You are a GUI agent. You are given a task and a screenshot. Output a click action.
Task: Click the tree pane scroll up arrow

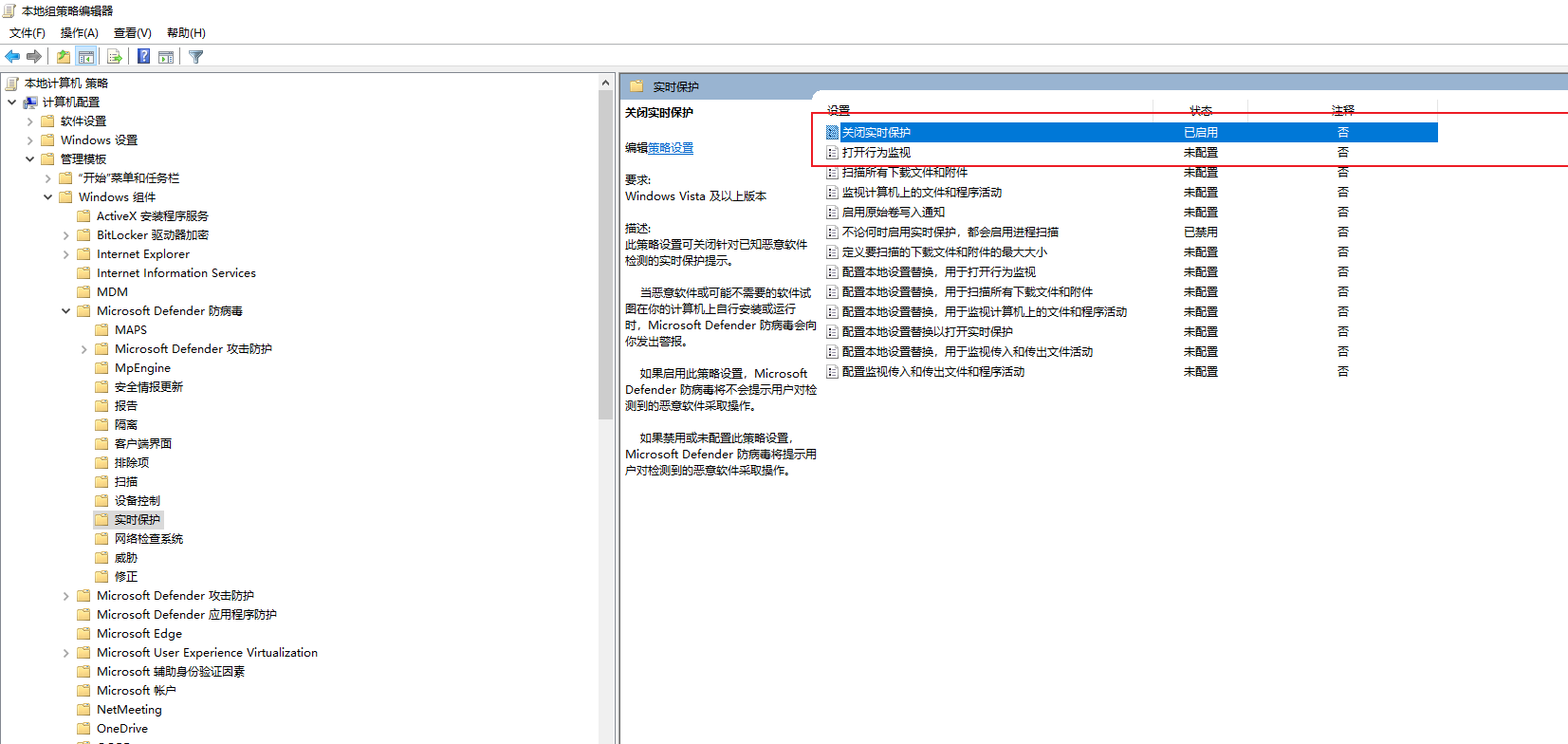coord(605,84)
